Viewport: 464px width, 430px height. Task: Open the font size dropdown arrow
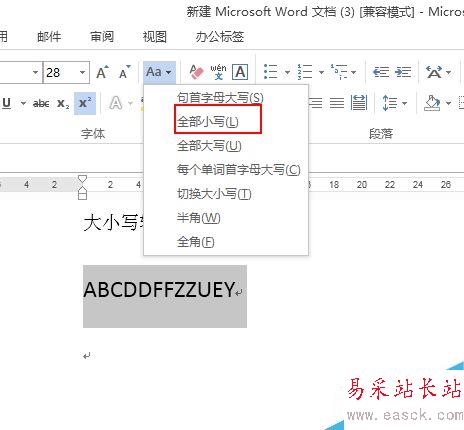point(82,72)
